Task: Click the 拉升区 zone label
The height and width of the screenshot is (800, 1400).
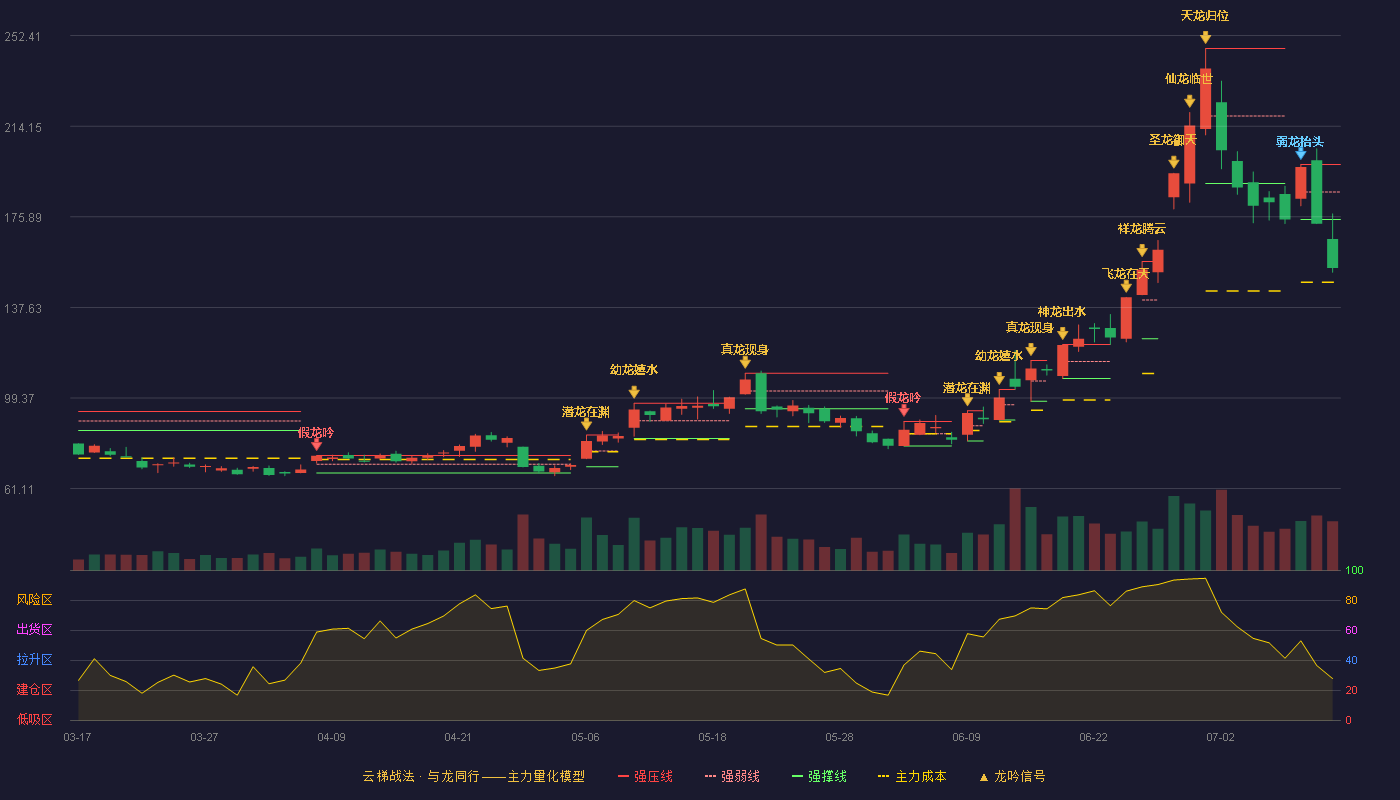Action: [34, 660]
